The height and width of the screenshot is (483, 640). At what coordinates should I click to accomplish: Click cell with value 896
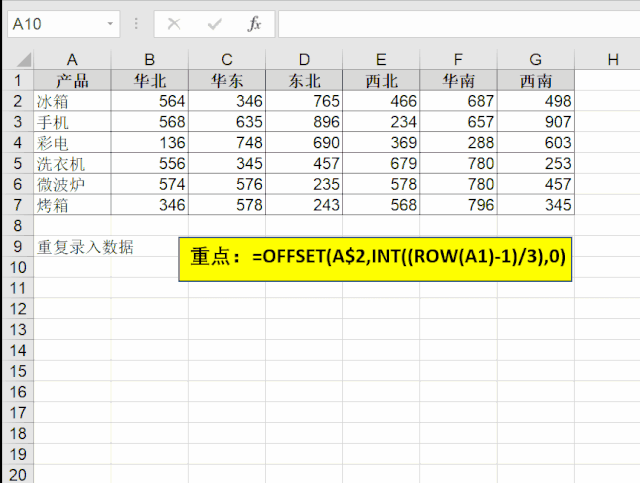pyautogui.click(x=304, y=122)
